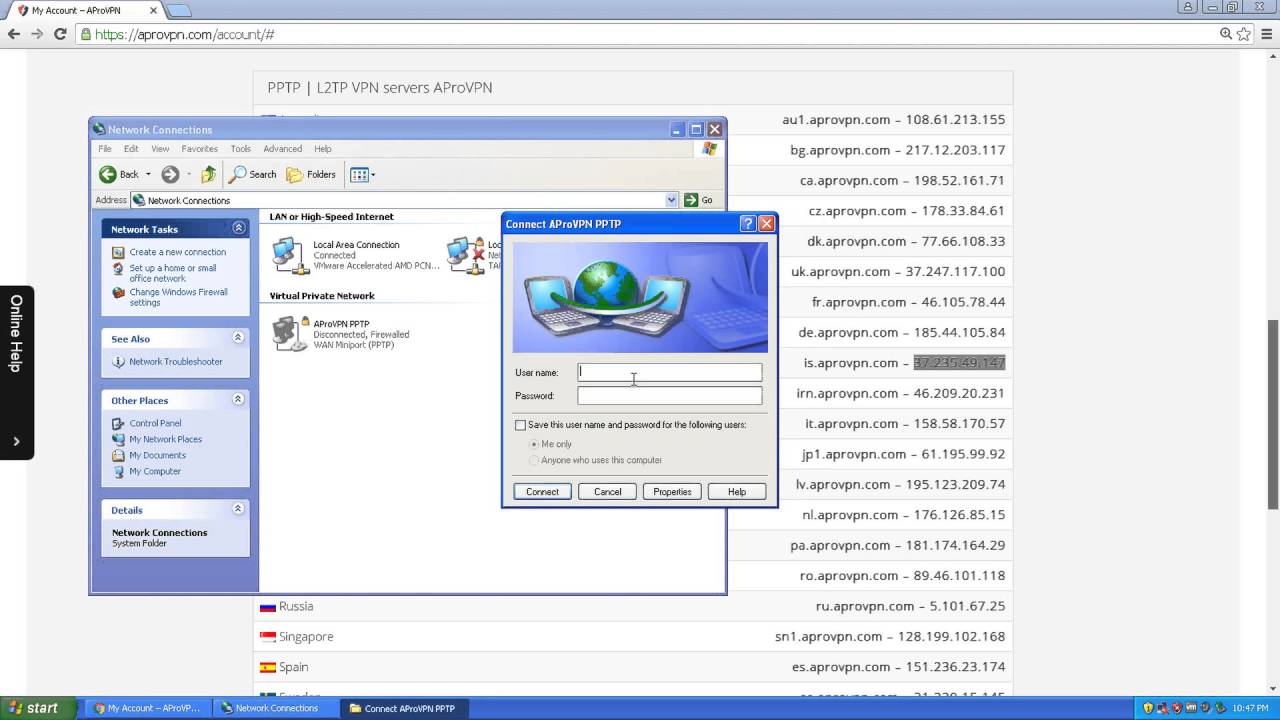Screen dimensions: 1280x720
Task: Click the yellow security shield tray icon
Action: click(1149, 708)
